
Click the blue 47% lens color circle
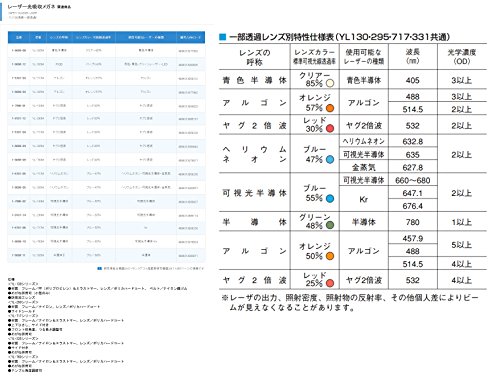(330, 160)
